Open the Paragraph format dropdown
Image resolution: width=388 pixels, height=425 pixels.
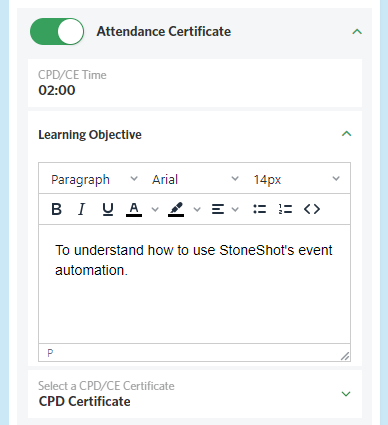[x=94, y=179]
